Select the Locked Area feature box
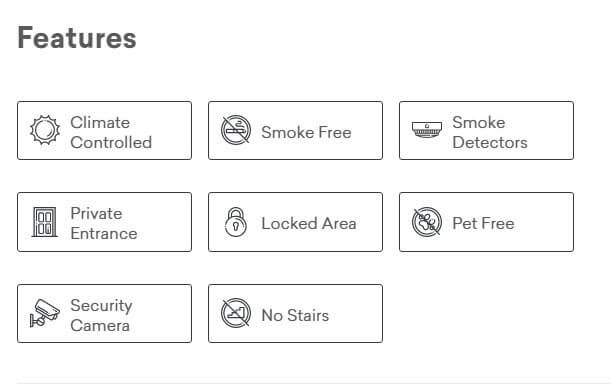Image resolution: width=611 pixels, height=389 pixels. click(x=295, y=222)
